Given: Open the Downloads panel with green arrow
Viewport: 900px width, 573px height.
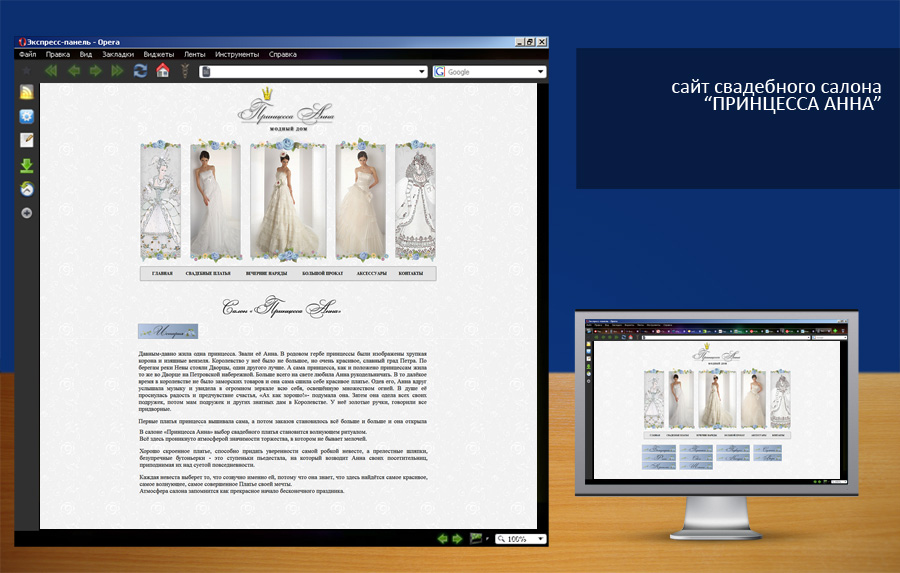Looking at the screenshot, I should tap(26, 166).
